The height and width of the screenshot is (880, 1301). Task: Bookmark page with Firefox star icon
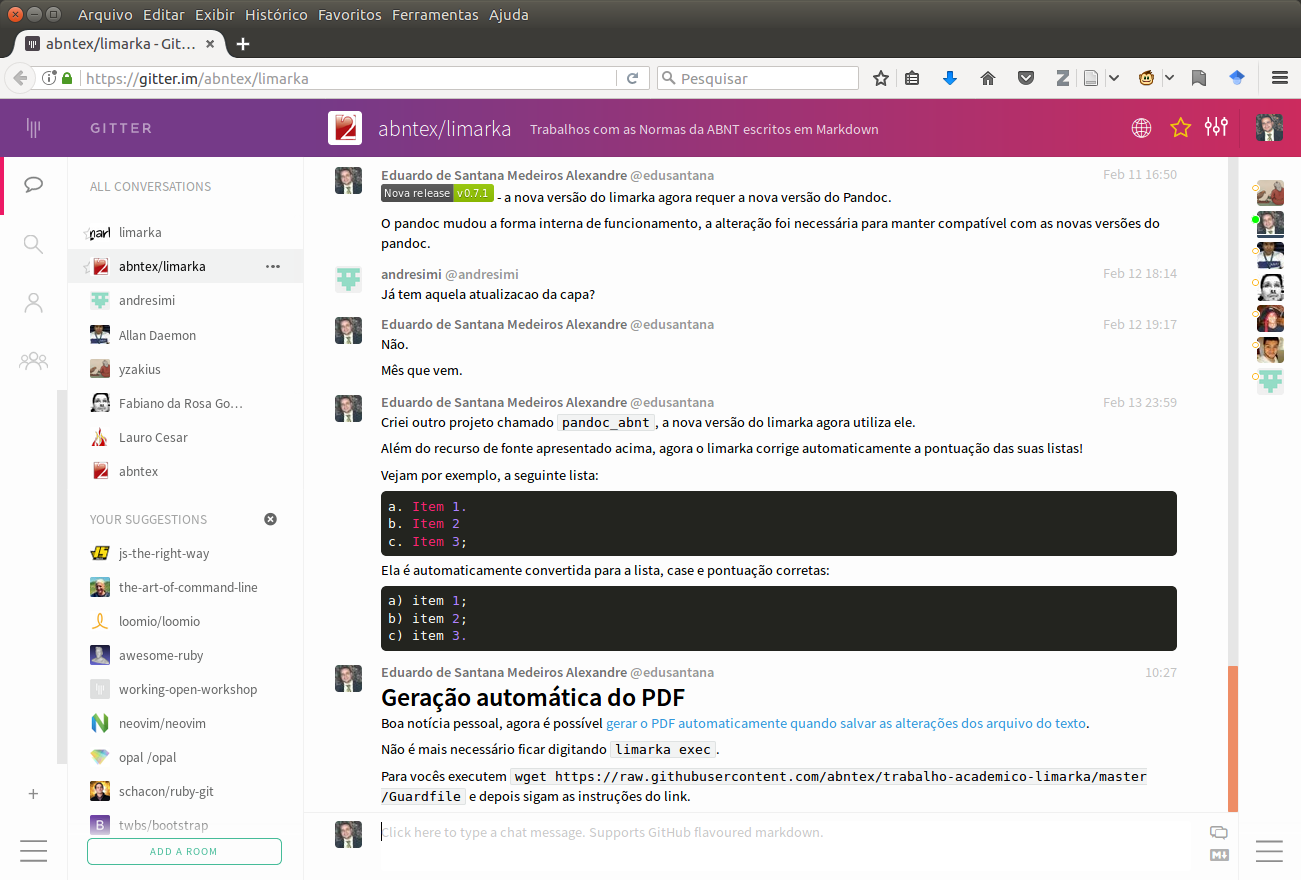point(881,78)
